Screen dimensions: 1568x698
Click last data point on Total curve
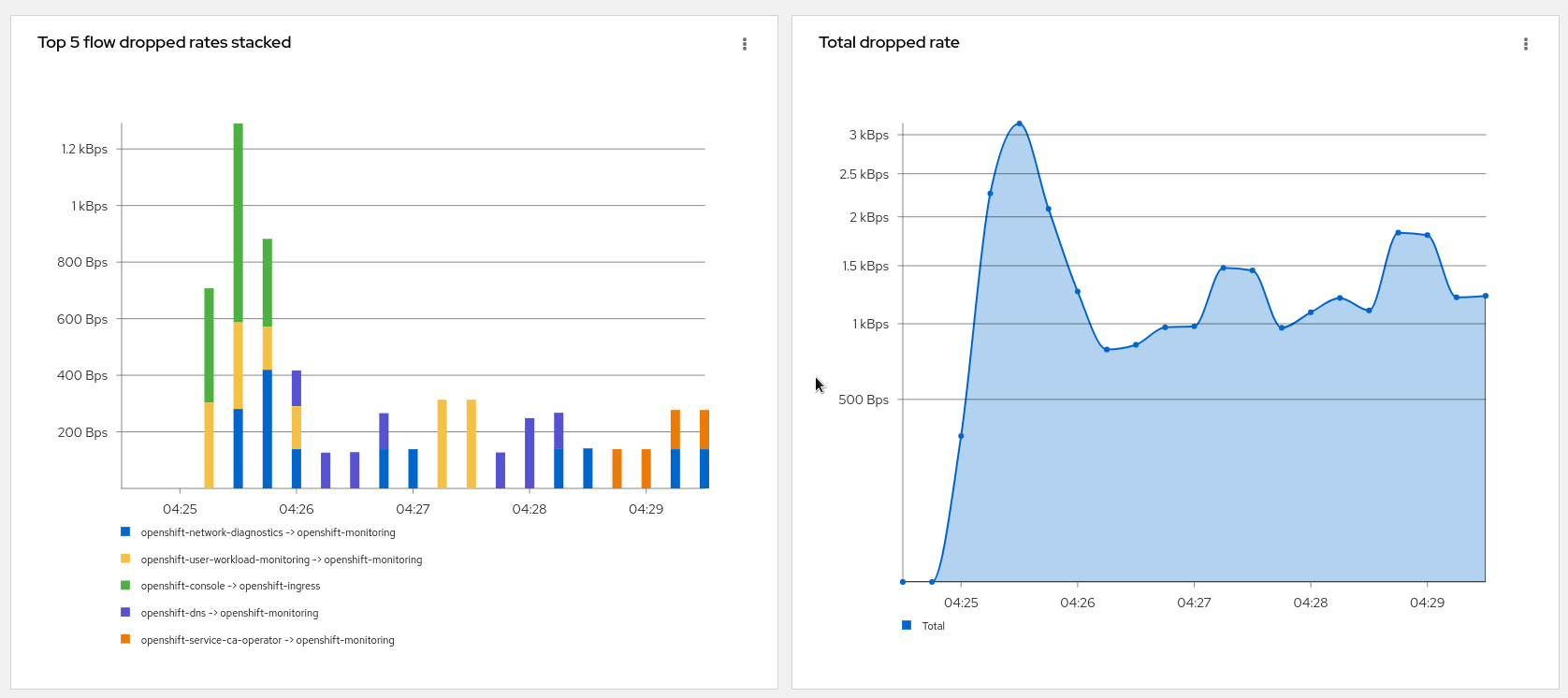[x=1485, y=296]
